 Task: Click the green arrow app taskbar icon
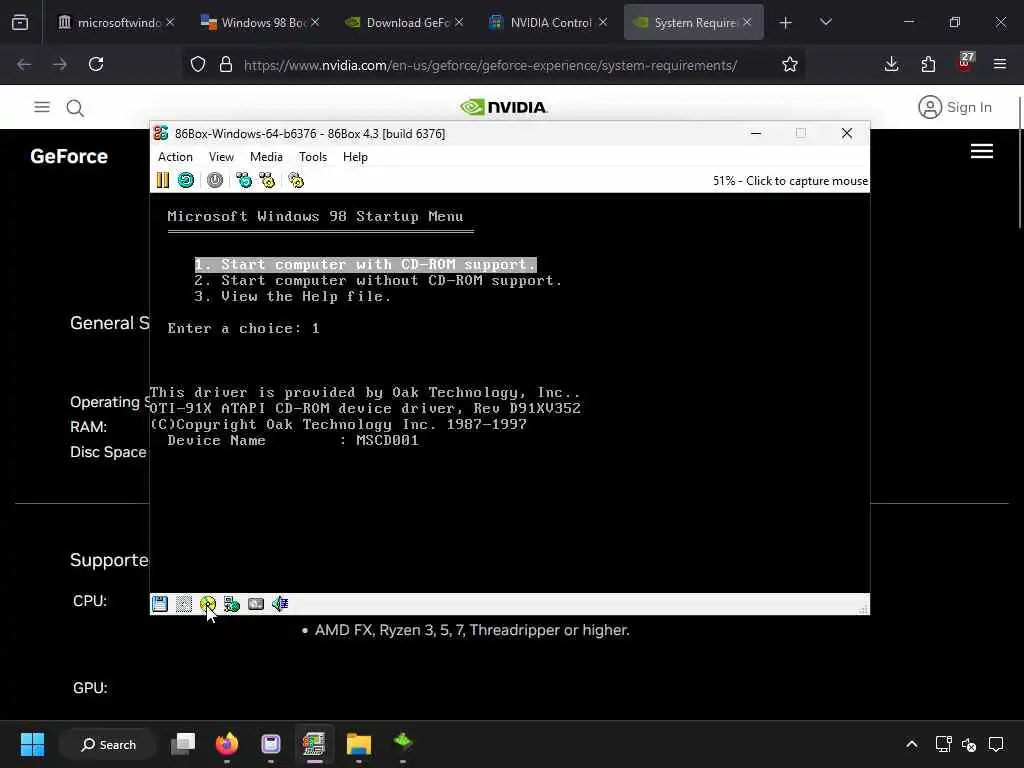[x=403, y=743]
